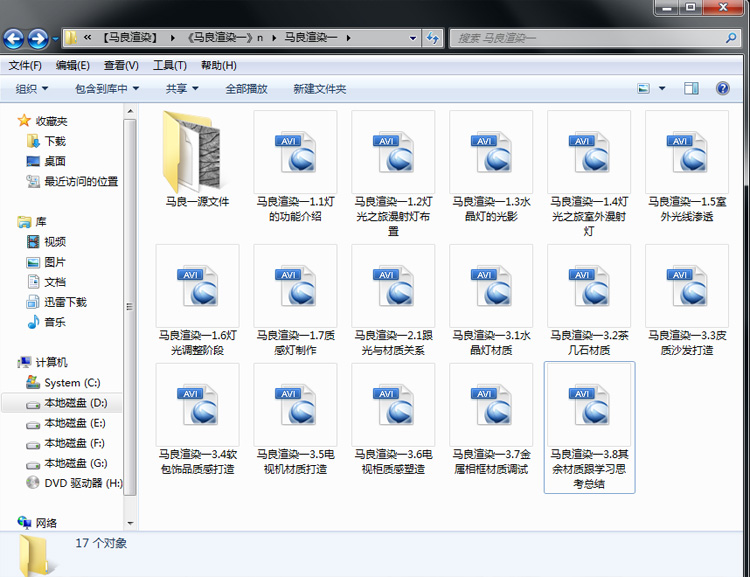Open the 帮助(H) menu
The image size is (750, 577).
tap(218, 65)
